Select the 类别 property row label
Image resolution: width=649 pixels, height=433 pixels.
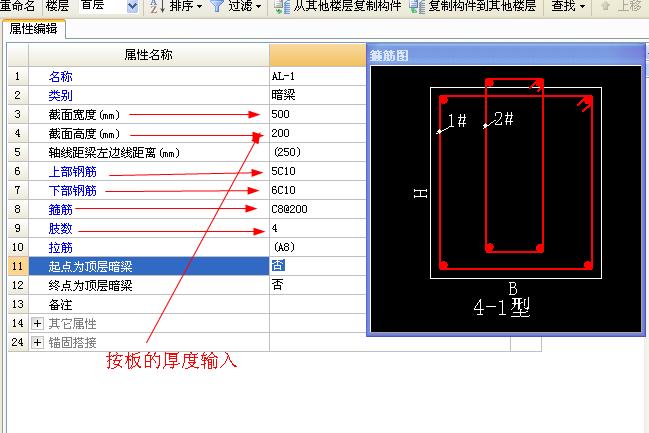pos(60,96)
